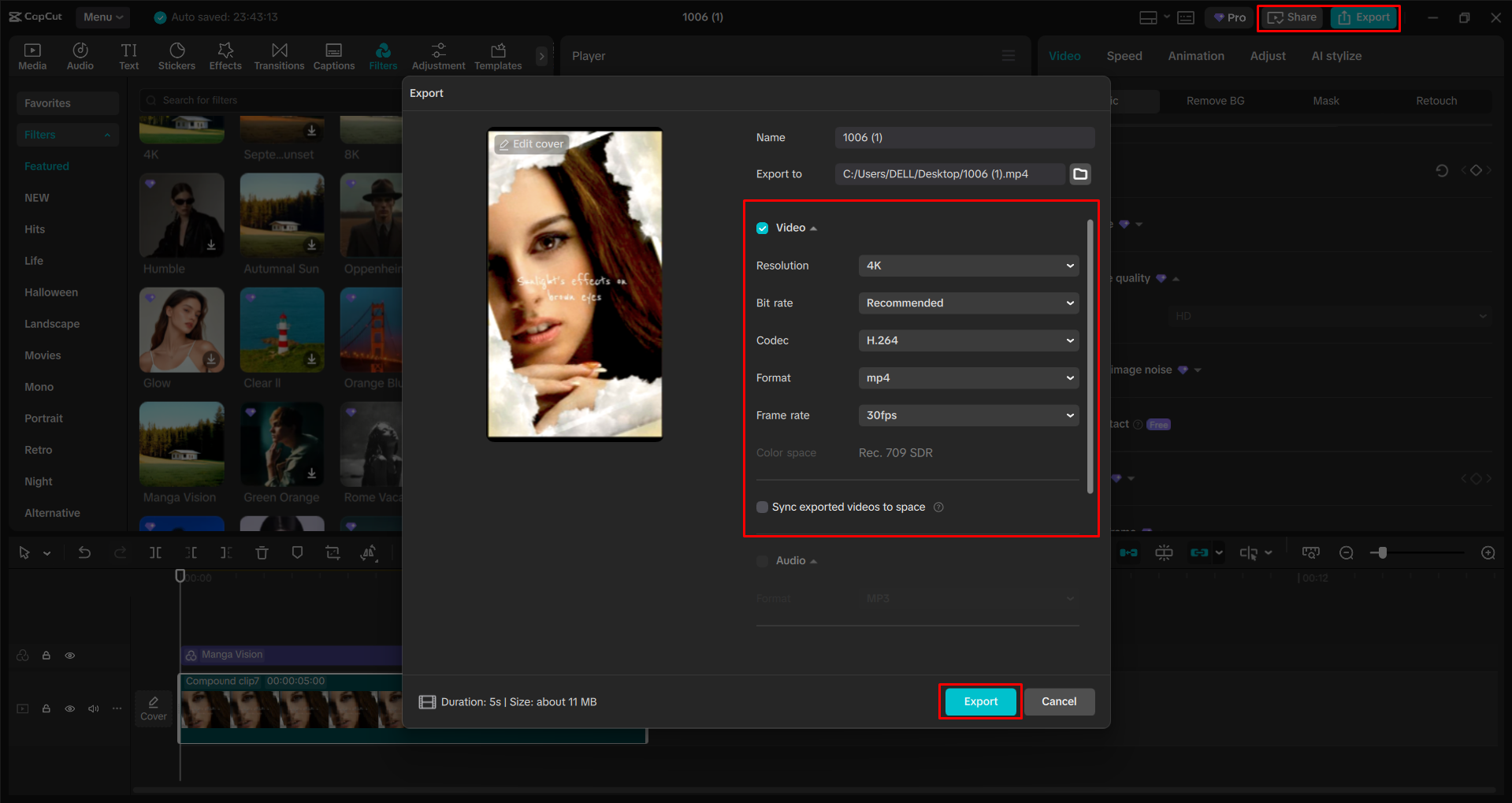Uncheck the Video export checkbox
Image resolution: width=1512 pixels, height=803 pixels.
point(762,228)
